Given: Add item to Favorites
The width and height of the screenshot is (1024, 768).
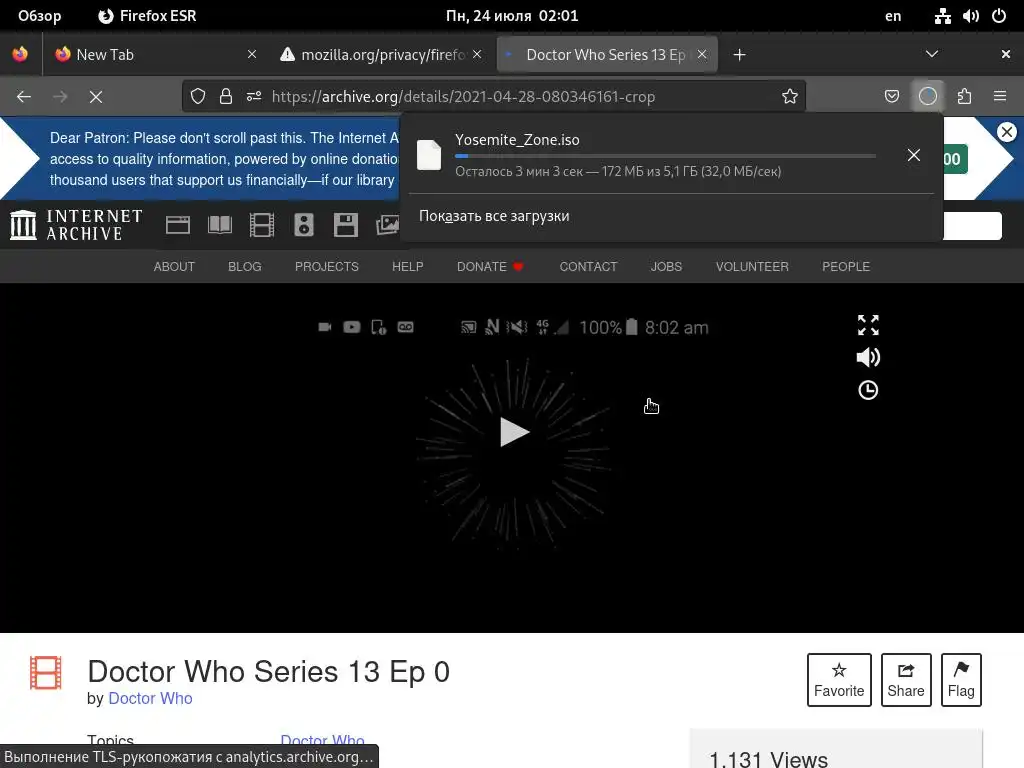Looking at the screenshot, I should click(839, 680).
